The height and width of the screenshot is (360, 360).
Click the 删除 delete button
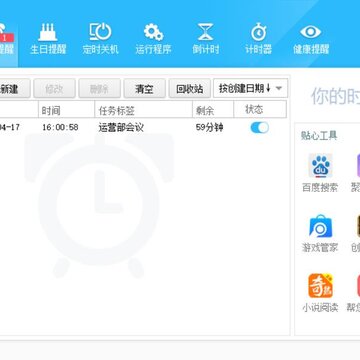99,88
